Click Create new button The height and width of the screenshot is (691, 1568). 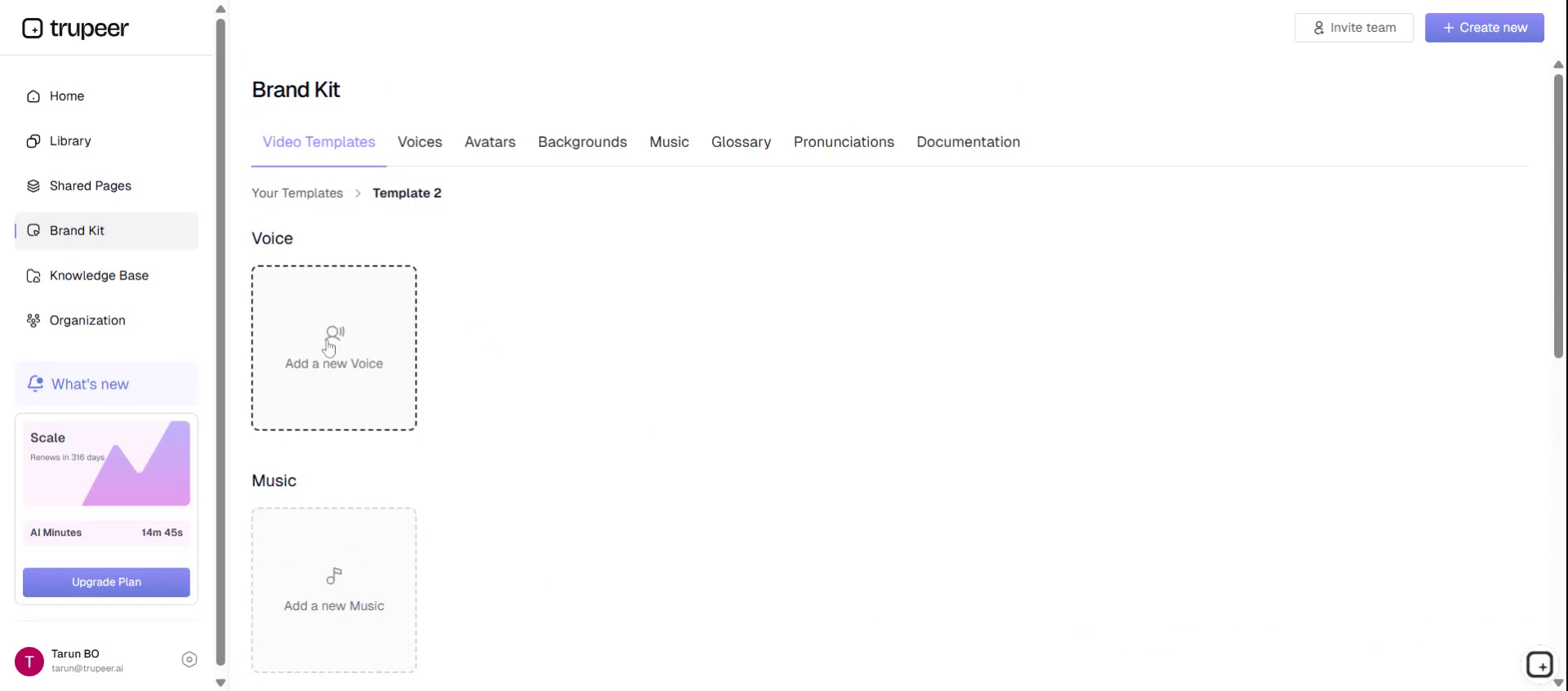pyautogui.click(x=1485, y=28)
